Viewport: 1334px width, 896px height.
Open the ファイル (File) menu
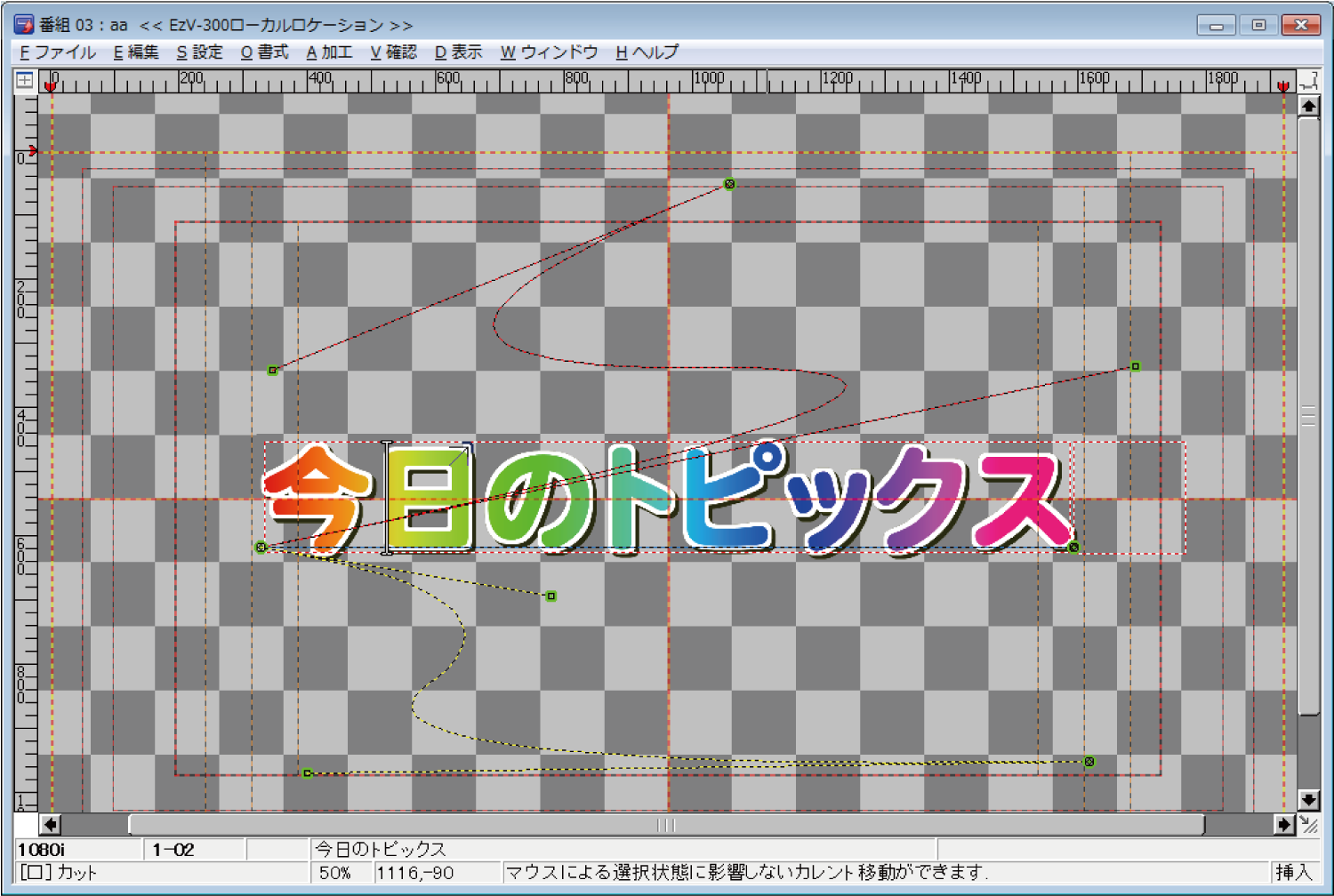pos(58,52)
